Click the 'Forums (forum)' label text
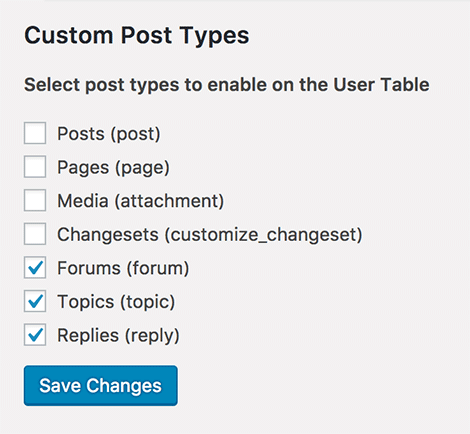The height and width of the screenshot is (434, 470). pos(123,268)
